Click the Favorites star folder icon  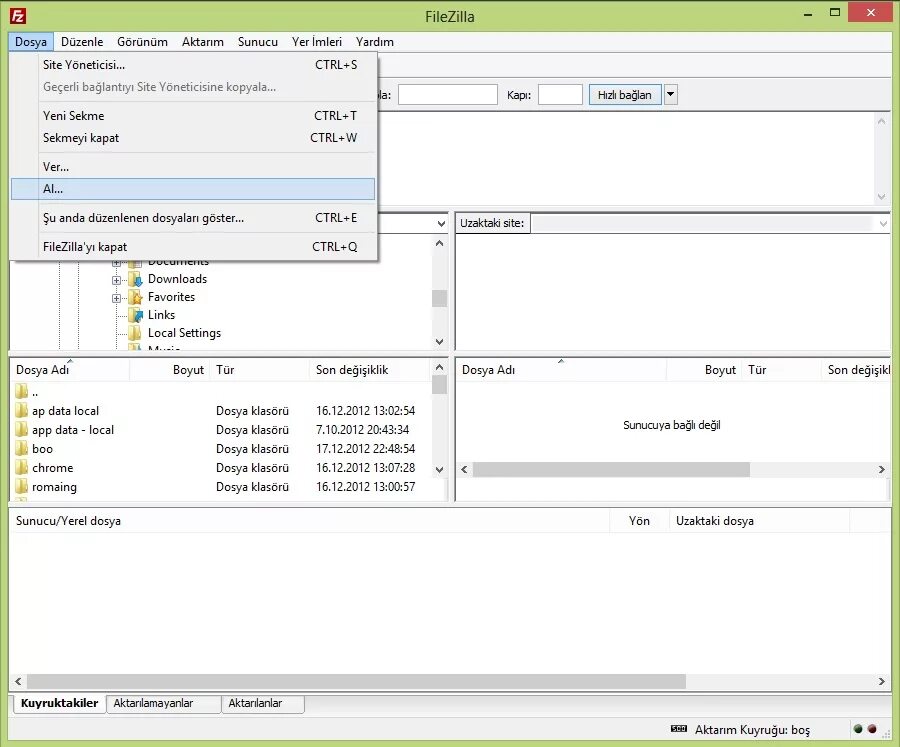pyautogui.click(x=135, y=297)
